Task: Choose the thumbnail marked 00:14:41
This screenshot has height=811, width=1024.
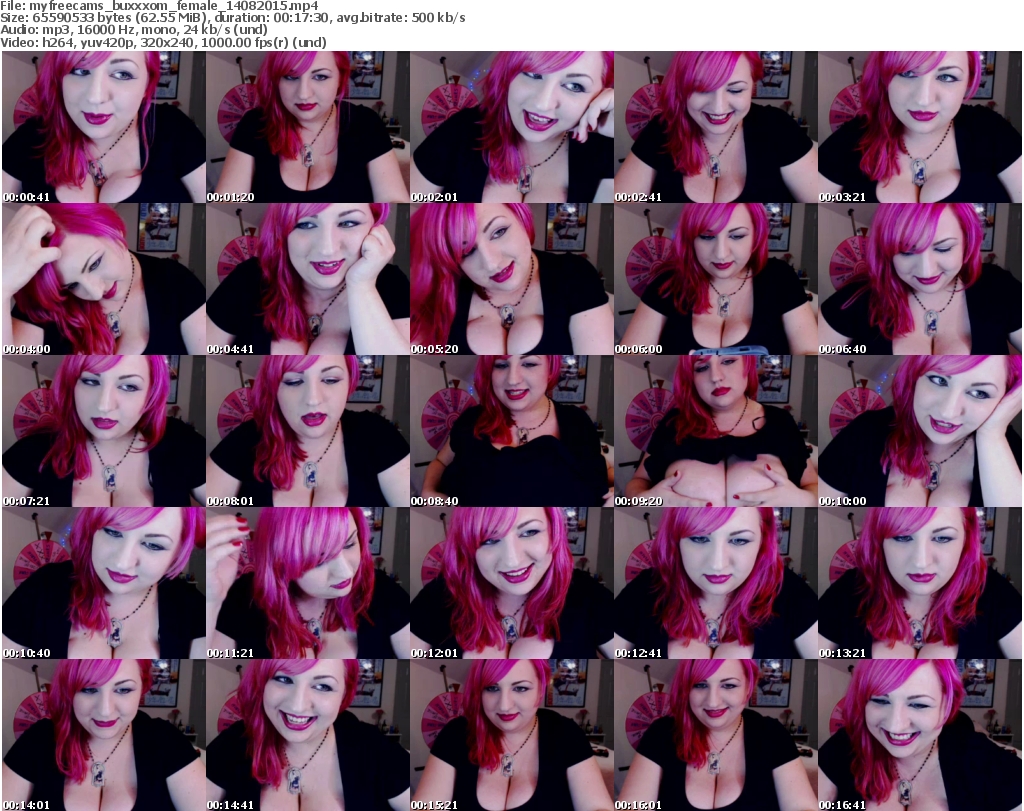Action: tap(308, 735)
